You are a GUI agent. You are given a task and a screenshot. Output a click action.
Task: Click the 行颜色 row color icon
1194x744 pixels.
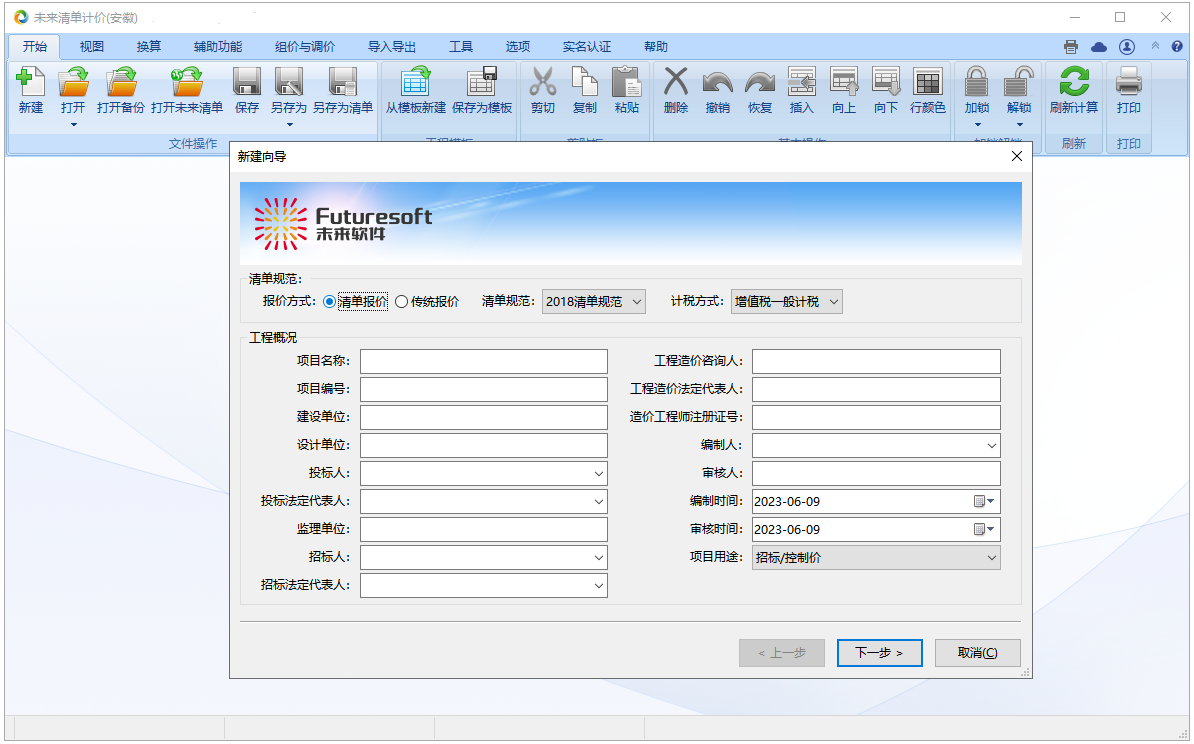click(x=927, y=82)
